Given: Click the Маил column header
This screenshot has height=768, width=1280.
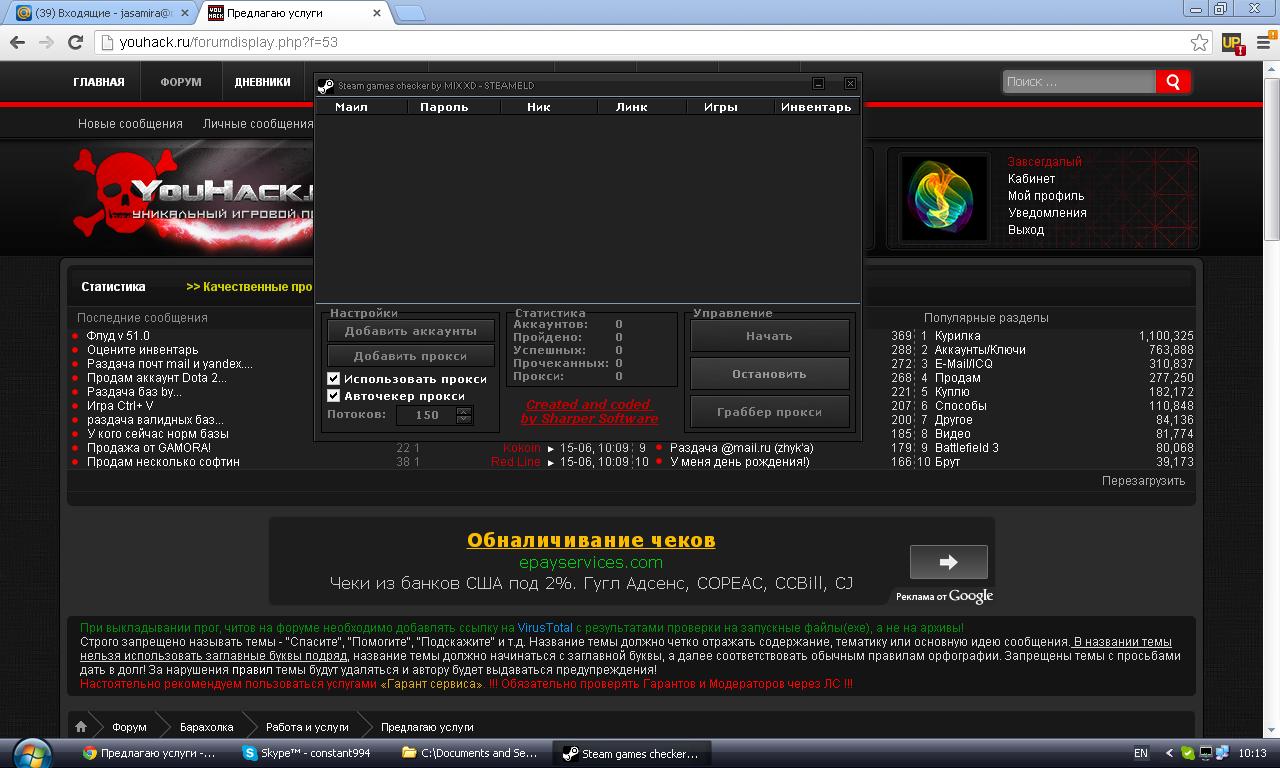Looking at the screenshot, I should tap(351, 107).
